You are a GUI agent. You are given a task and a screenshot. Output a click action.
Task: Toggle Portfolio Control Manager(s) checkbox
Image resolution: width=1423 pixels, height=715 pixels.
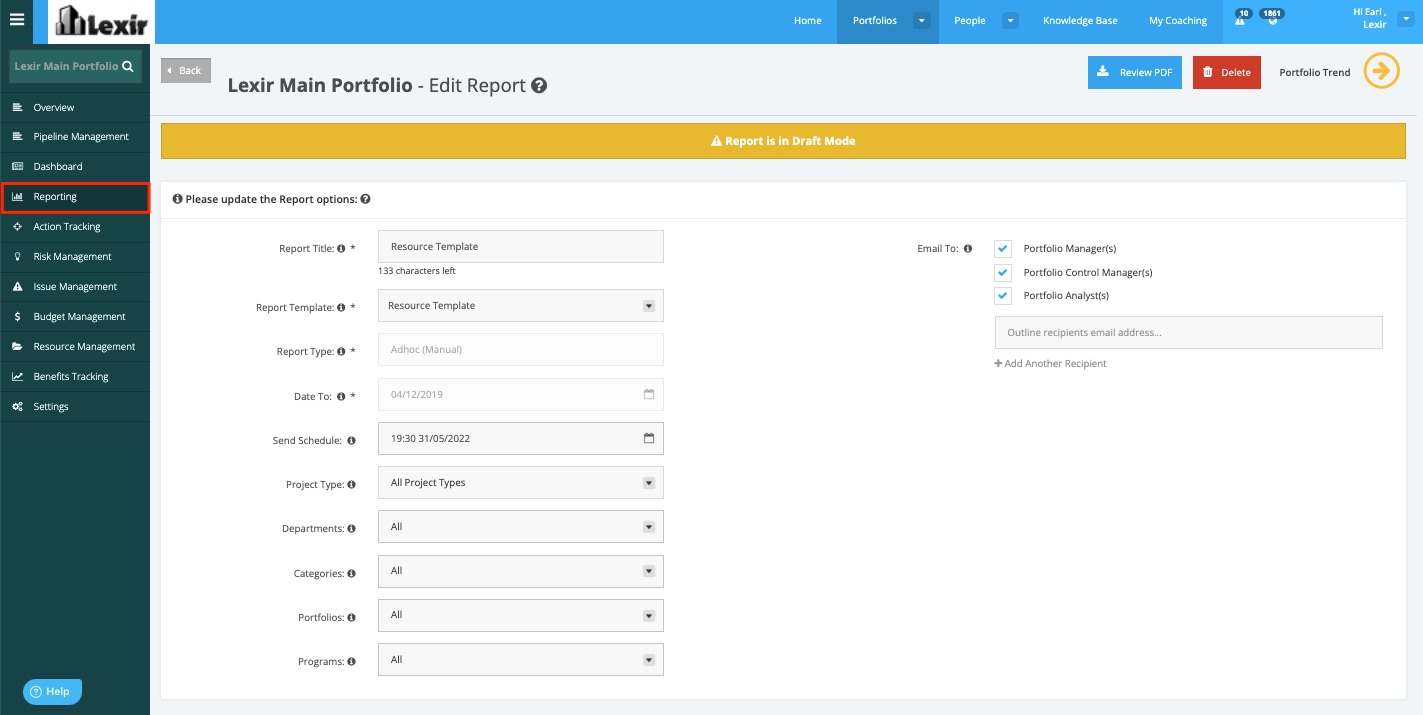coord(1003,272)
